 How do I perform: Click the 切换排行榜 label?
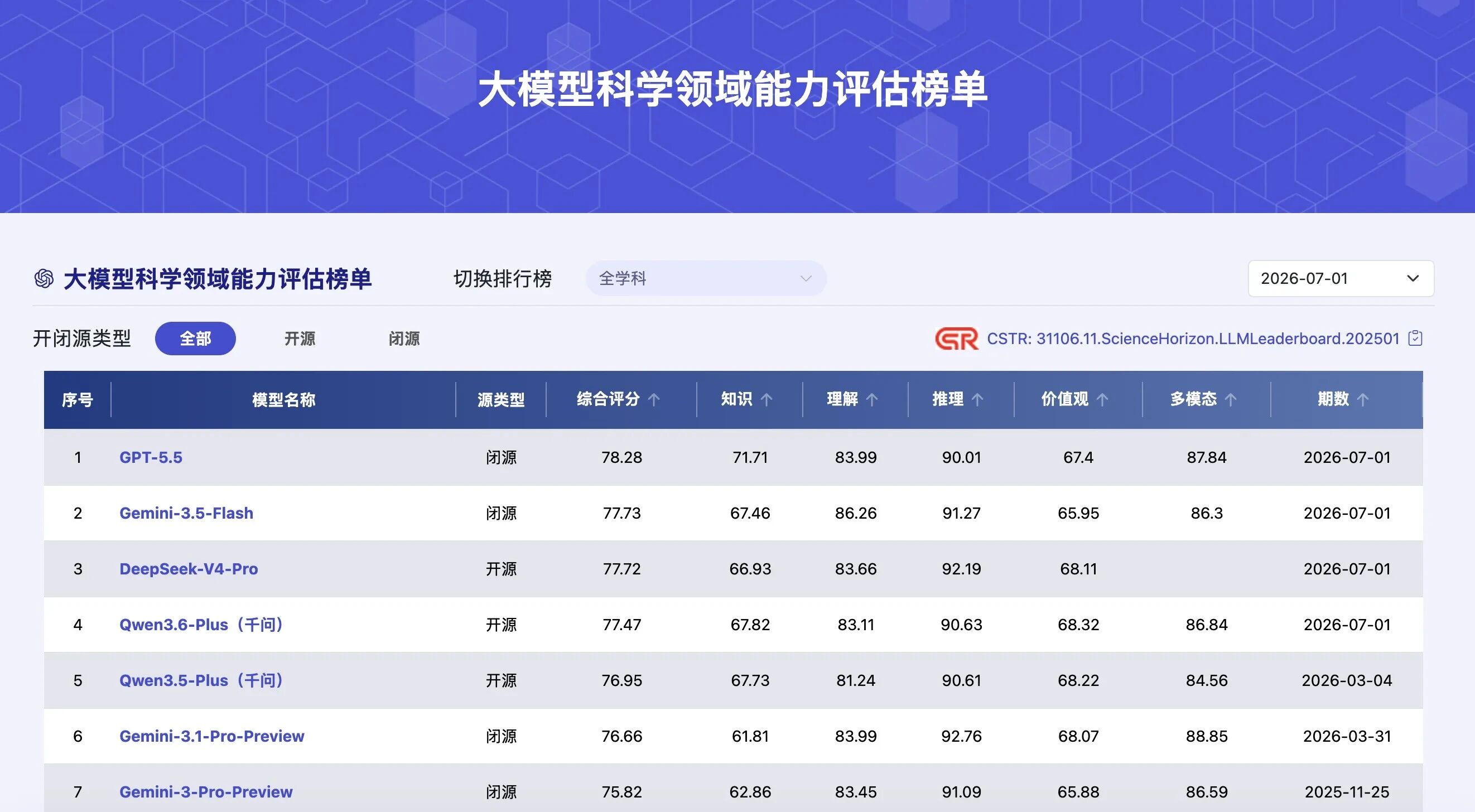click(503, 279)
